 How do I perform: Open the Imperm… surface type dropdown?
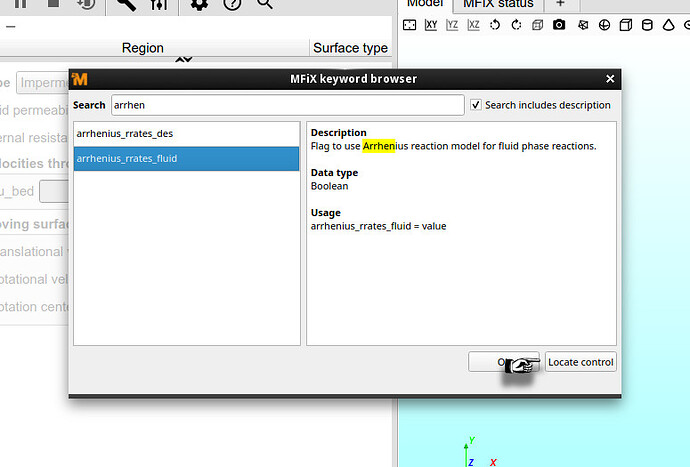pos(43,83)
